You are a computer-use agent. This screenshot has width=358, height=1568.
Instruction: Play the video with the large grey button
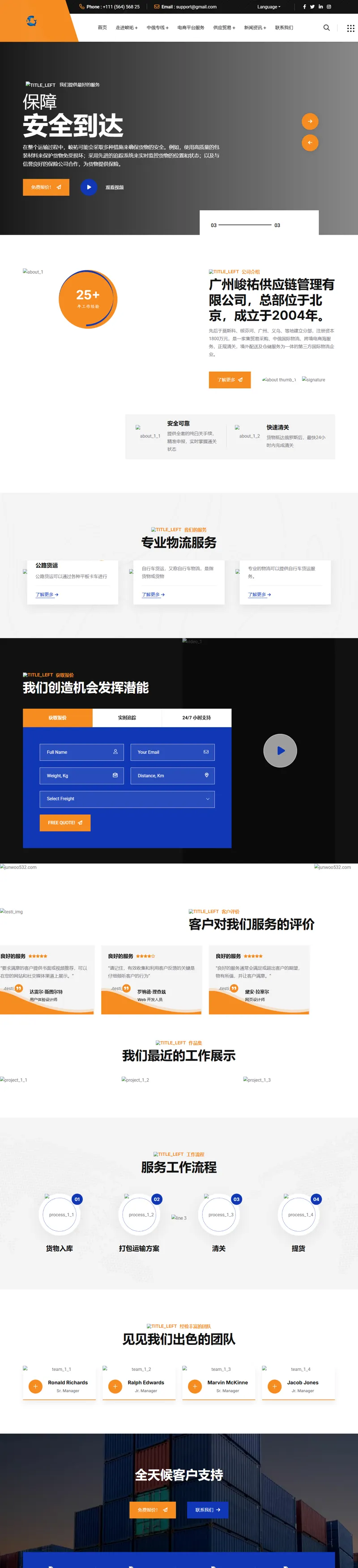click(x=280, y=750)
